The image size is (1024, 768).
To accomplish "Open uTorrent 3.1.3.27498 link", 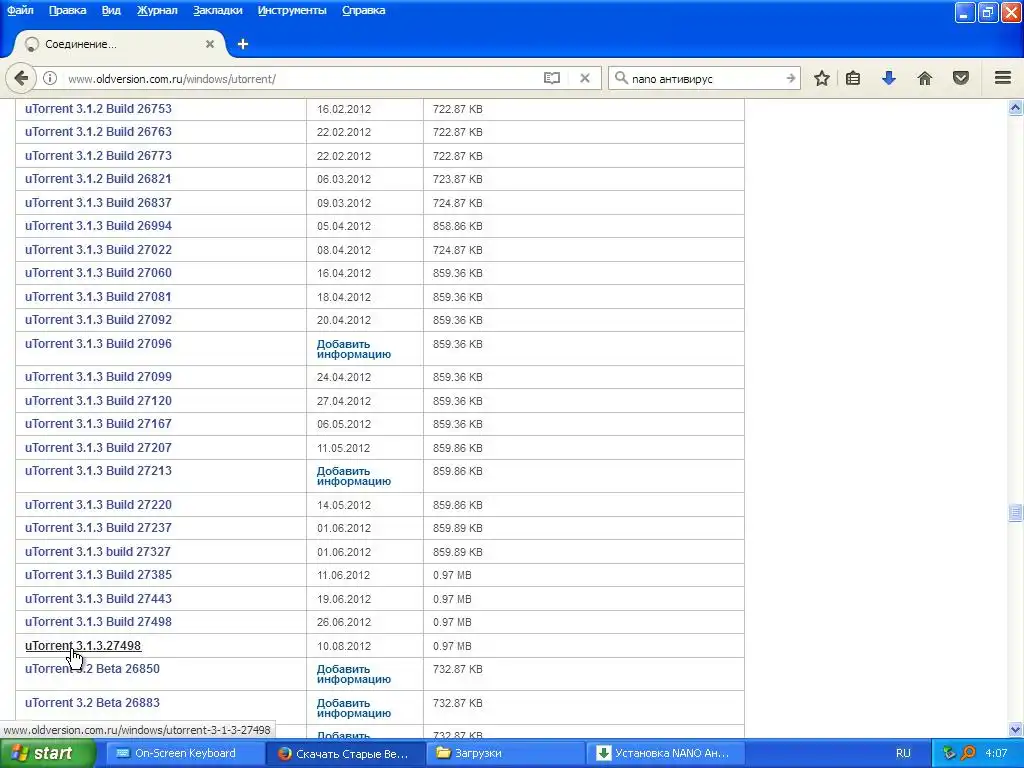I will point(83,645).
